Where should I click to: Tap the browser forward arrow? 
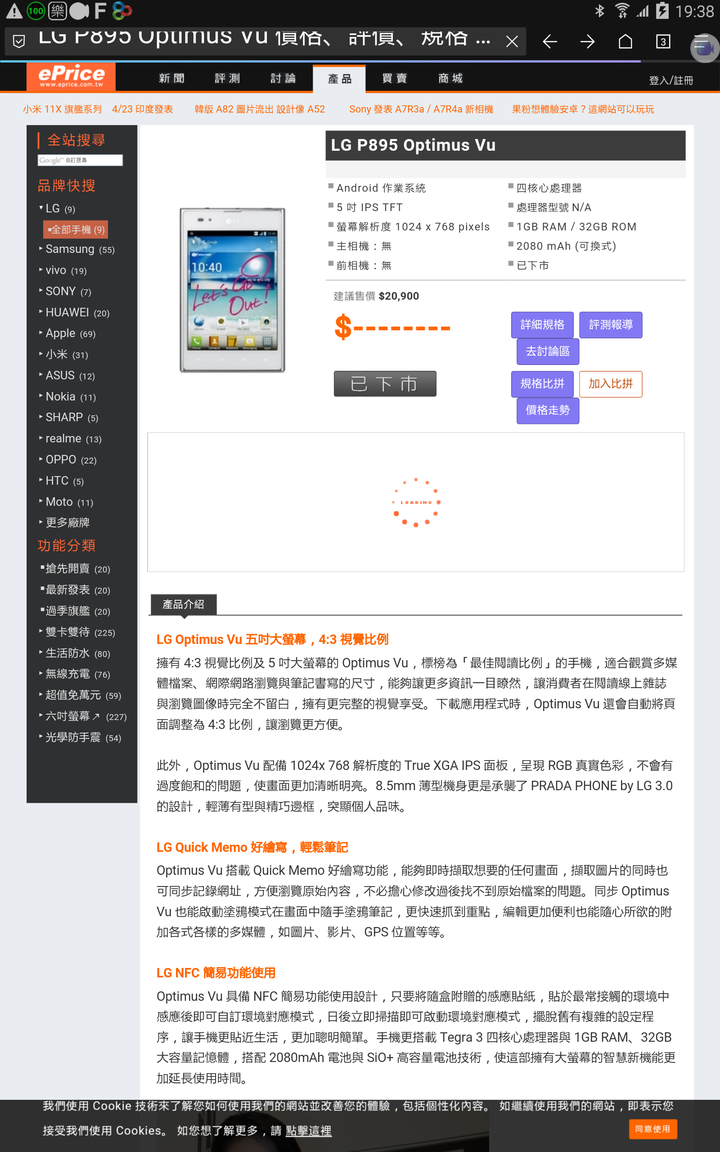click(x=587, y=42)
